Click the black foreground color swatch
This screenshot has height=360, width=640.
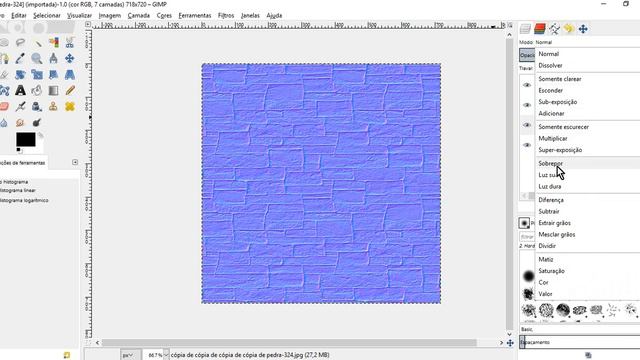tap(25, 139)
